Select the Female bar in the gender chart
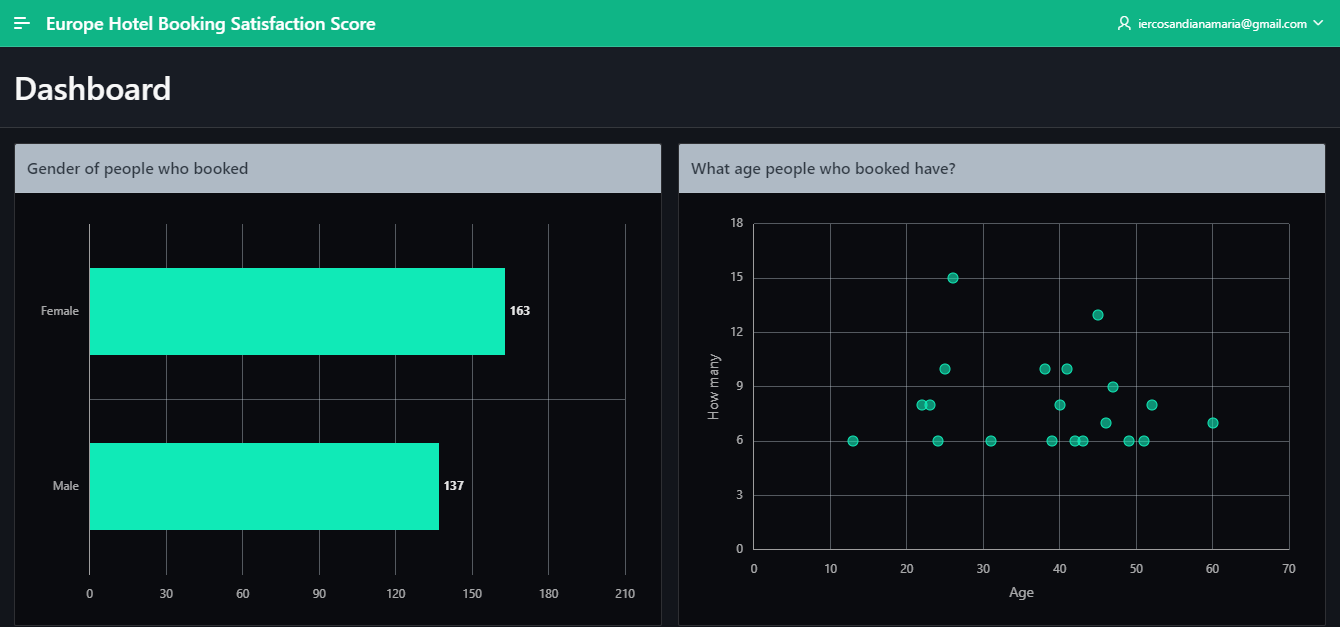 297,311
